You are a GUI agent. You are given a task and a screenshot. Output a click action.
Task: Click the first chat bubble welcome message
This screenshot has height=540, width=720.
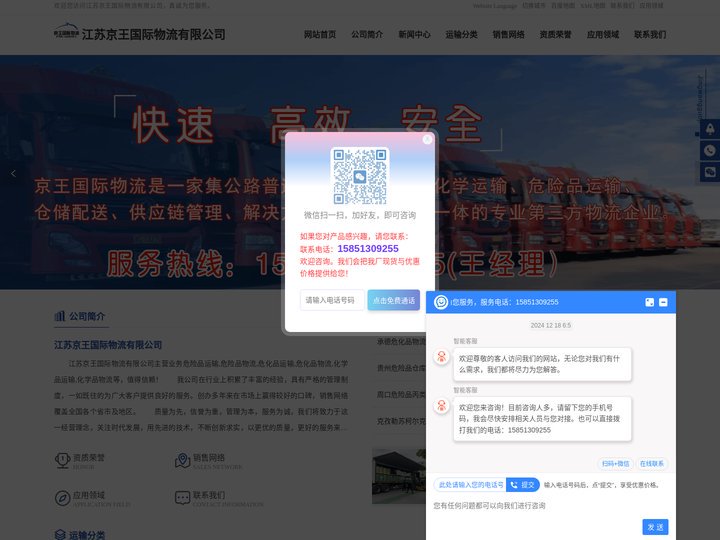coord(542,364)
